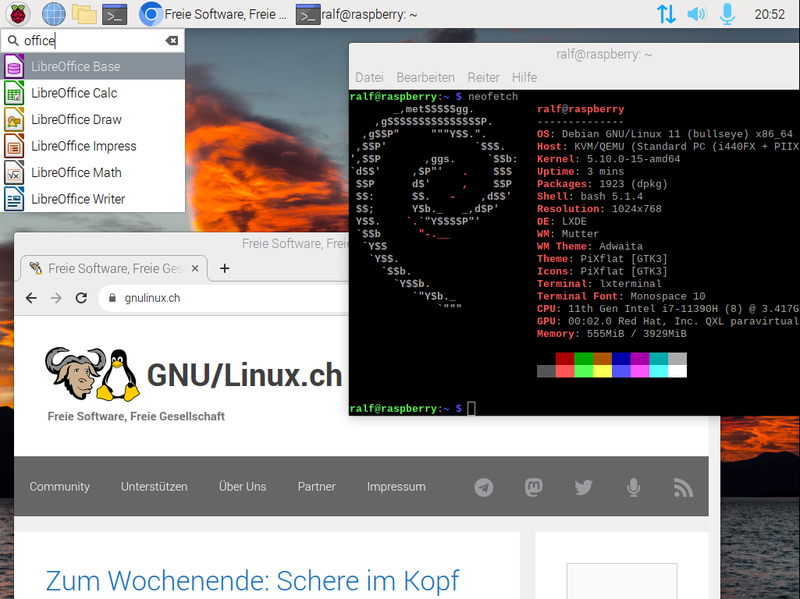
Task: Open the Community nav item
Action: (60, 487)
